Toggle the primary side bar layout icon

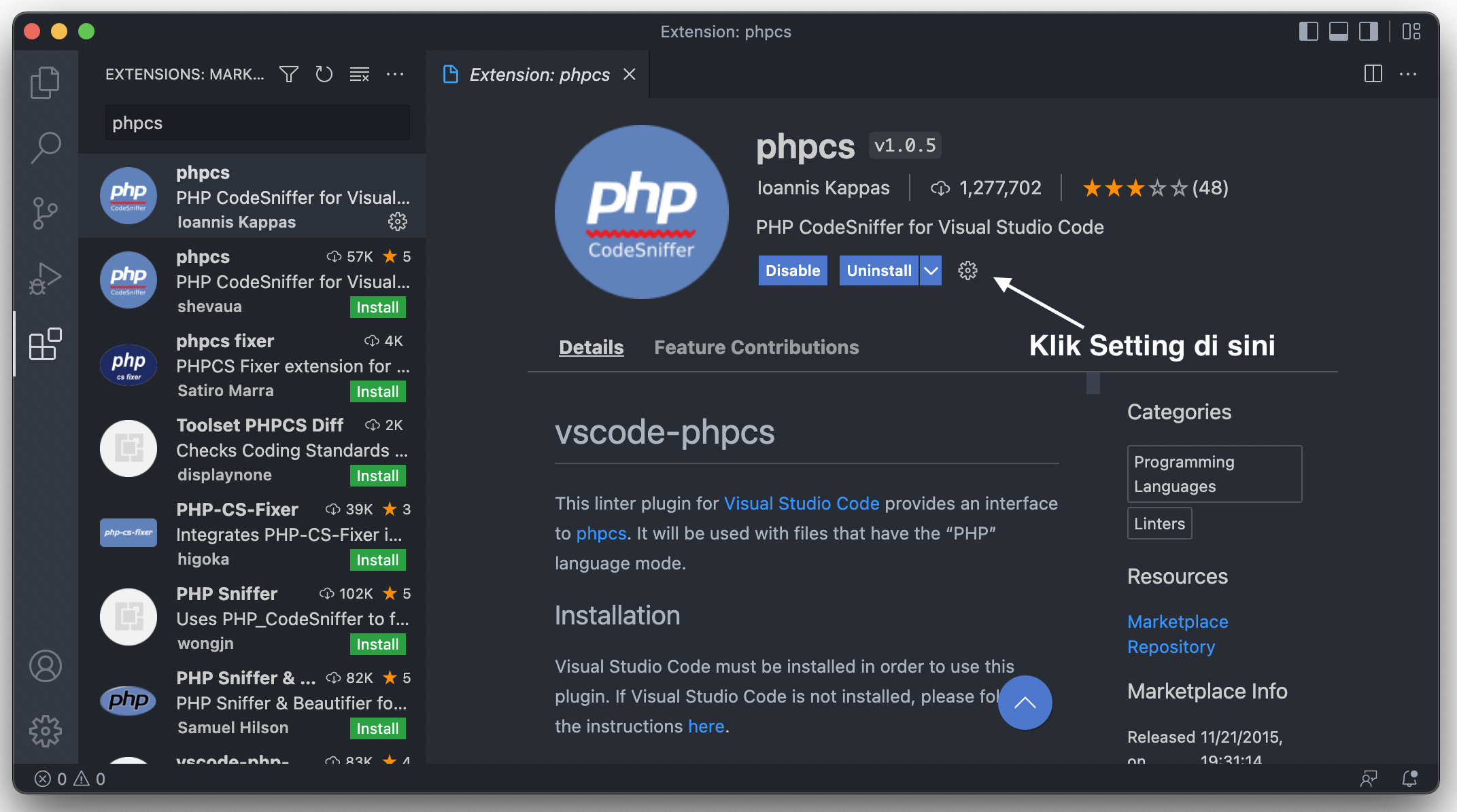(1309, 31)
